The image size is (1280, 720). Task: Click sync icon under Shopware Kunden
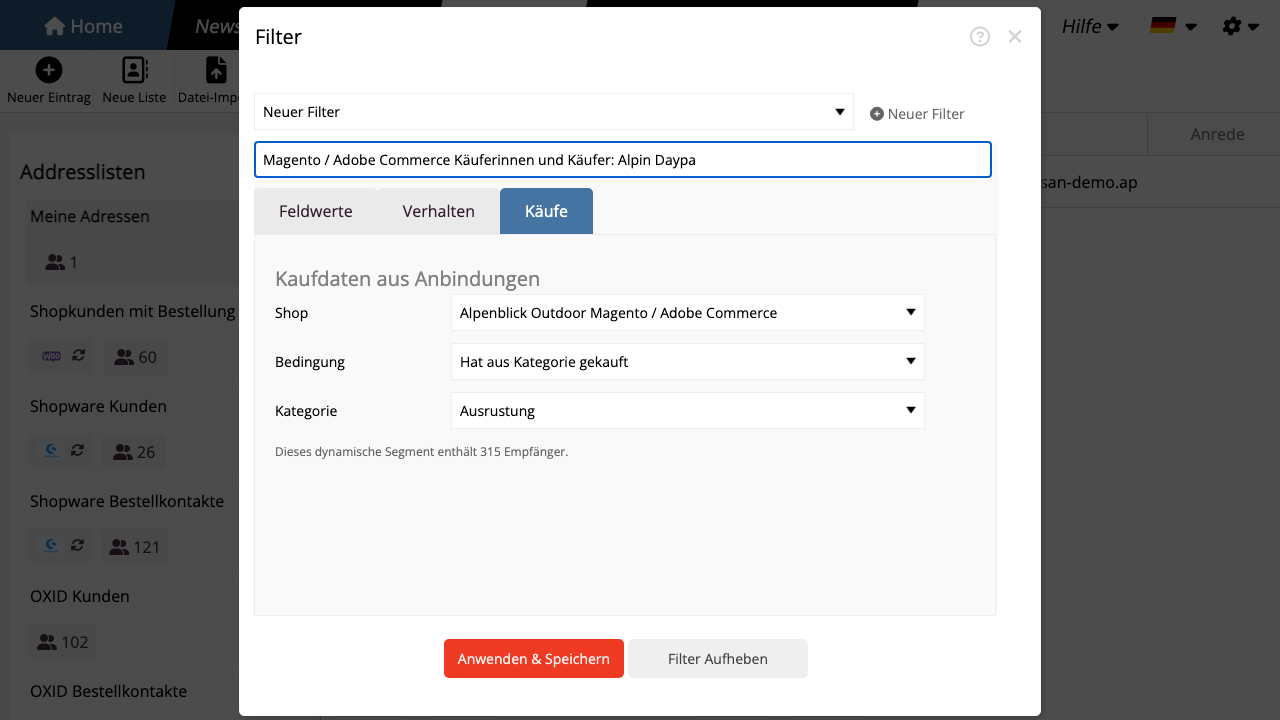pyautogui.click(x=78, y=451)
